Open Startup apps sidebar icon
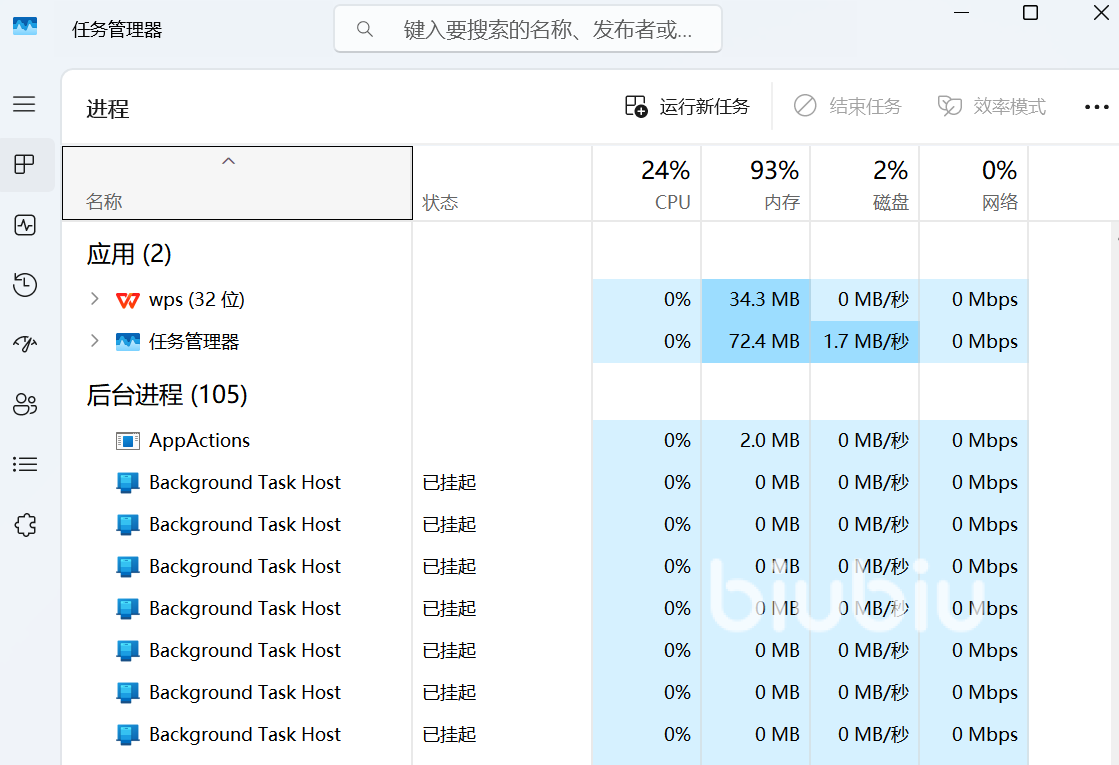 pyautogui.click(x=25, y=344)
